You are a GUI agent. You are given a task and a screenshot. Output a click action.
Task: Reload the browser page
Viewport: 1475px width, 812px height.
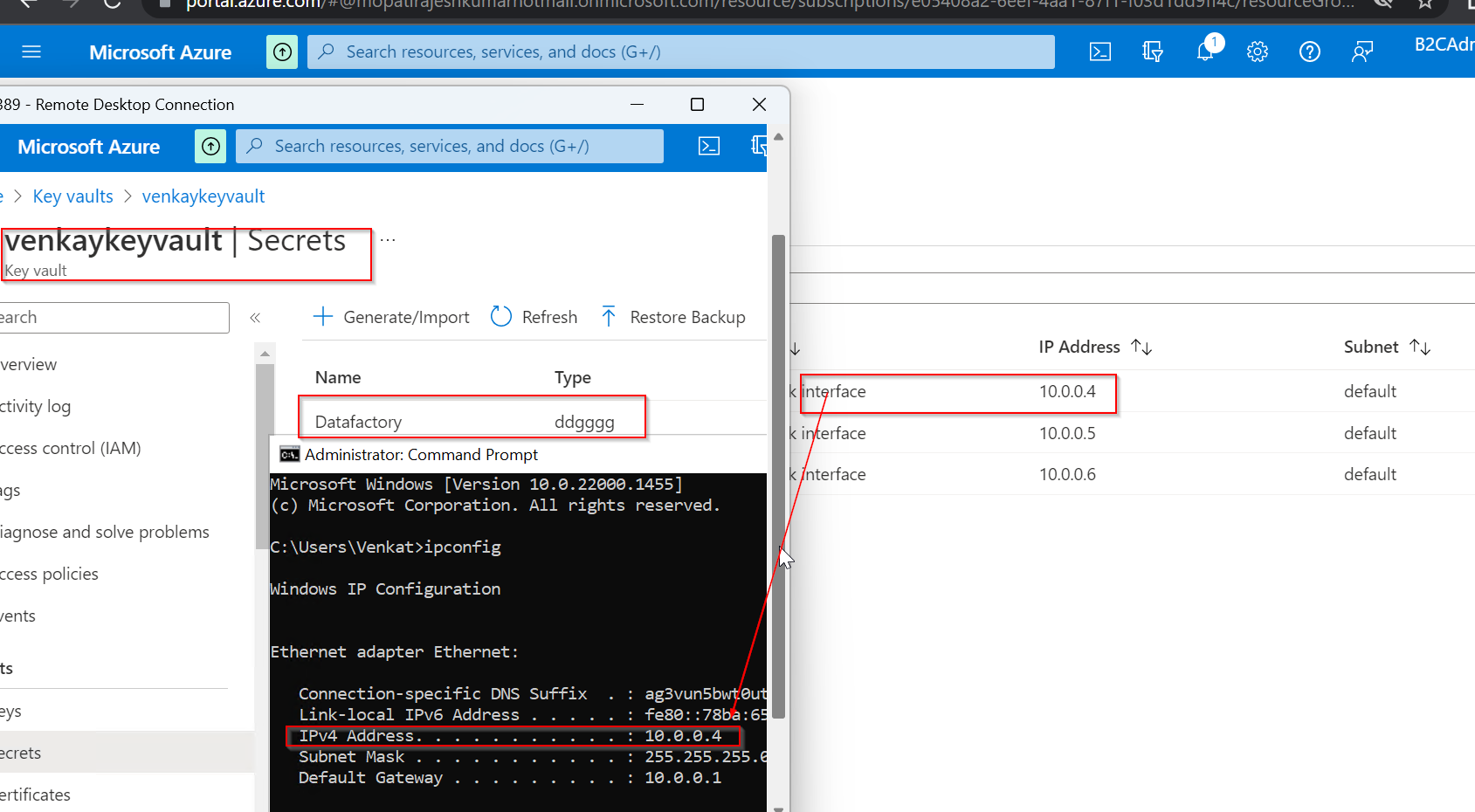(x=112, y=3)
